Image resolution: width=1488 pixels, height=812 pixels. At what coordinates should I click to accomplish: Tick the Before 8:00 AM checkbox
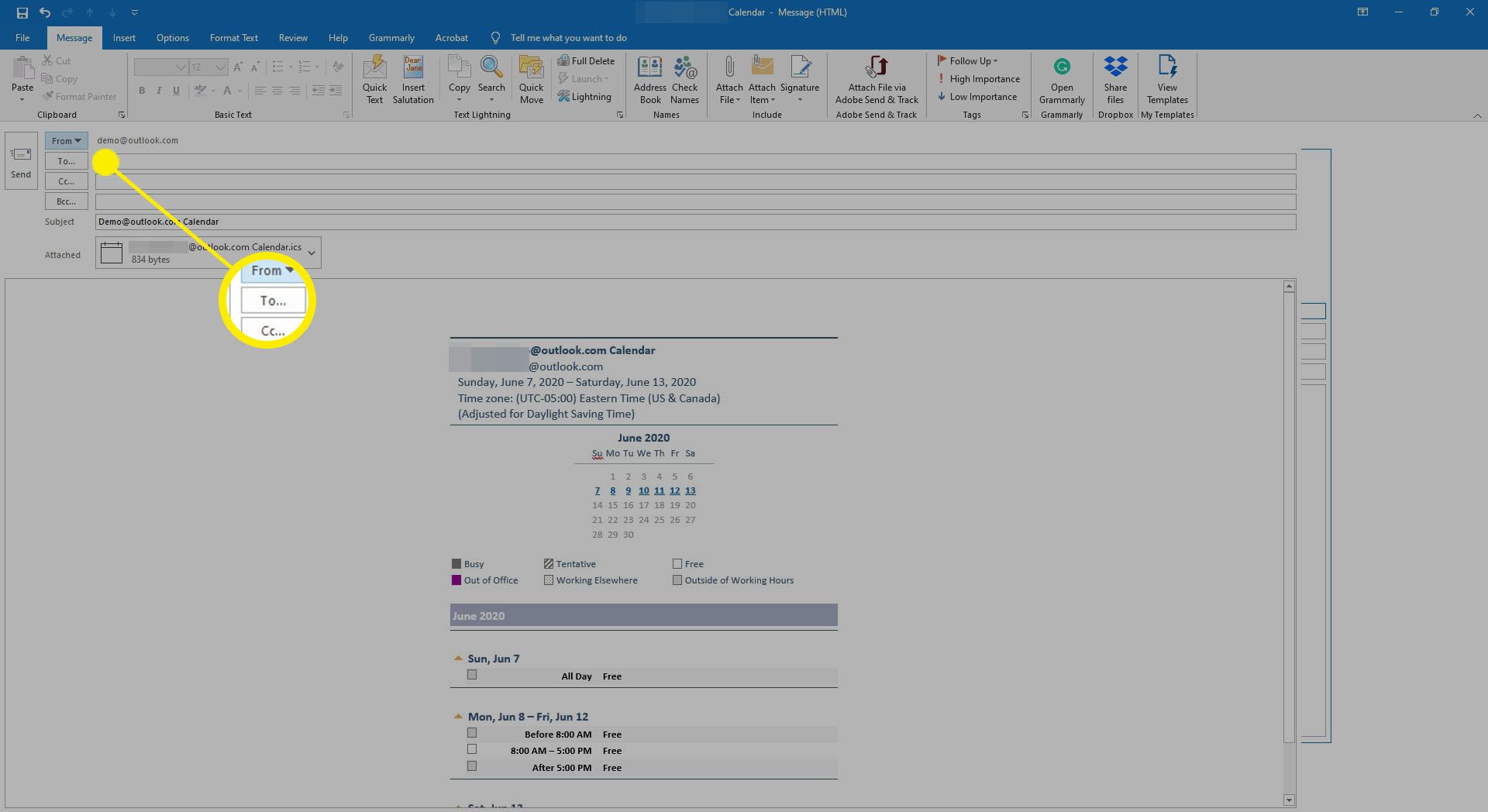pos(472,733)
